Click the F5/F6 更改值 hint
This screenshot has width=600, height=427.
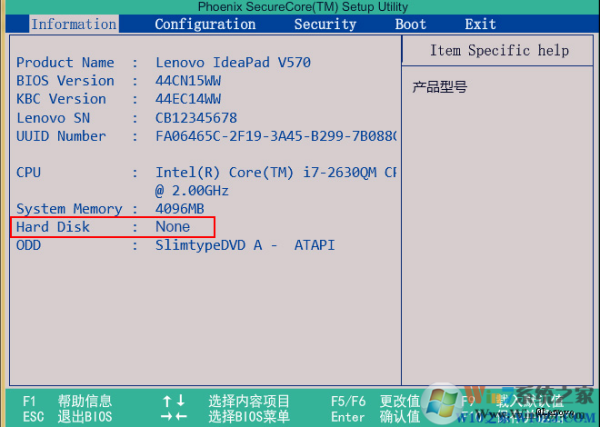375,401
